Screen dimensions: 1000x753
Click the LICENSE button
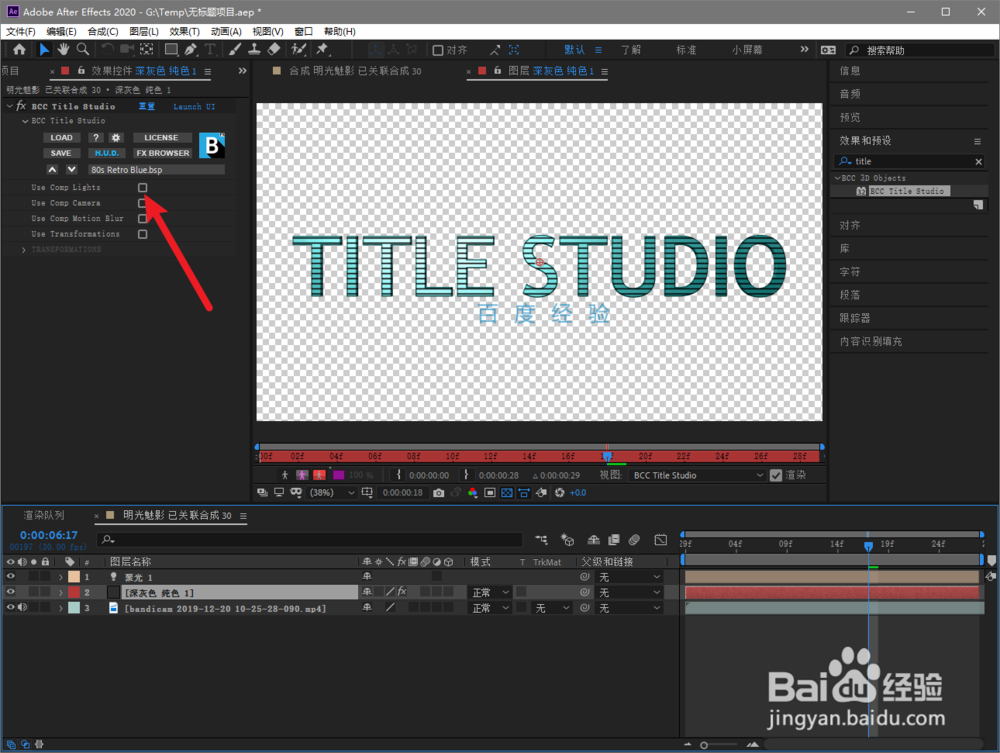(161, 138)
